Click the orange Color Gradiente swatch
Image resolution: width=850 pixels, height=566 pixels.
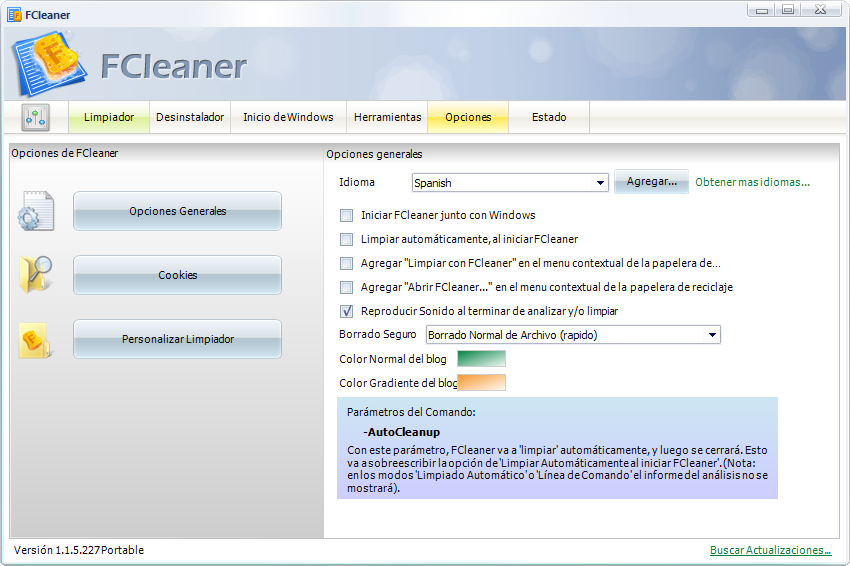481,383
